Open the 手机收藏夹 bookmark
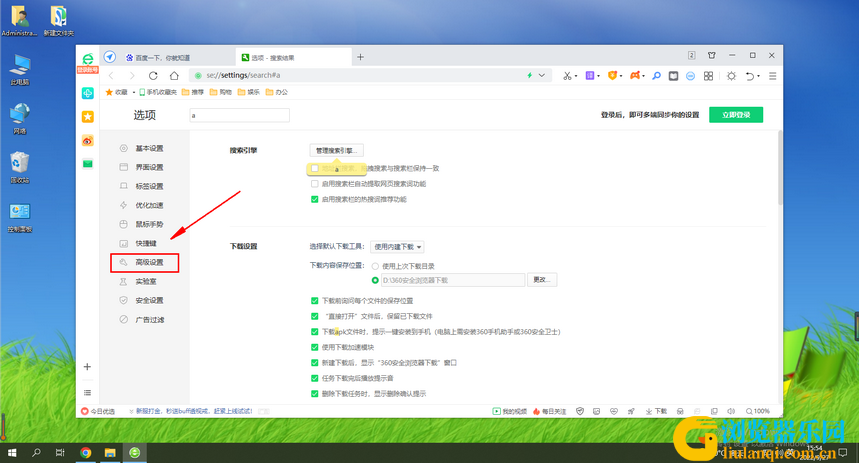This screenshot has height=463, width=859. [158, 92]
